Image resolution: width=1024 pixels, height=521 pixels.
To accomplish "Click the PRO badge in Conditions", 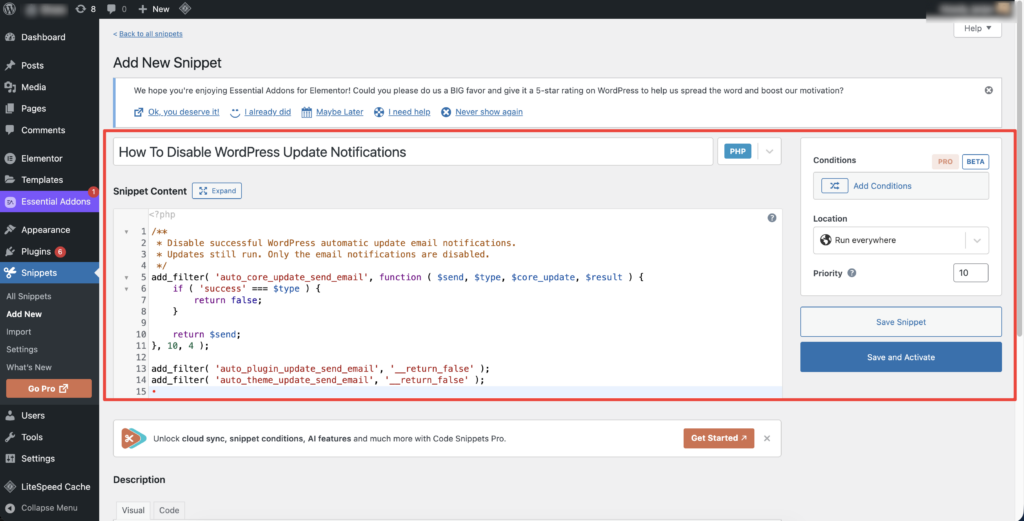I will tap(945, 161).
